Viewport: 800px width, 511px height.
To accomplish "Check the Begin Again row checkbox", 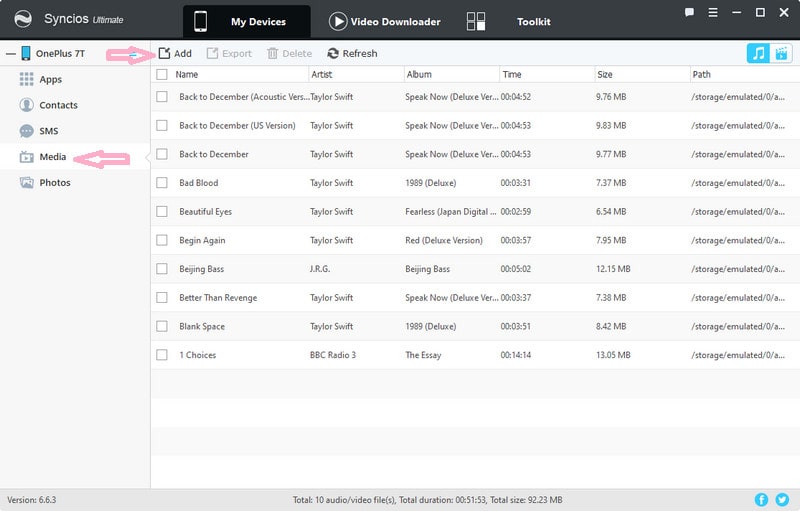I will (x=162, y=240).
